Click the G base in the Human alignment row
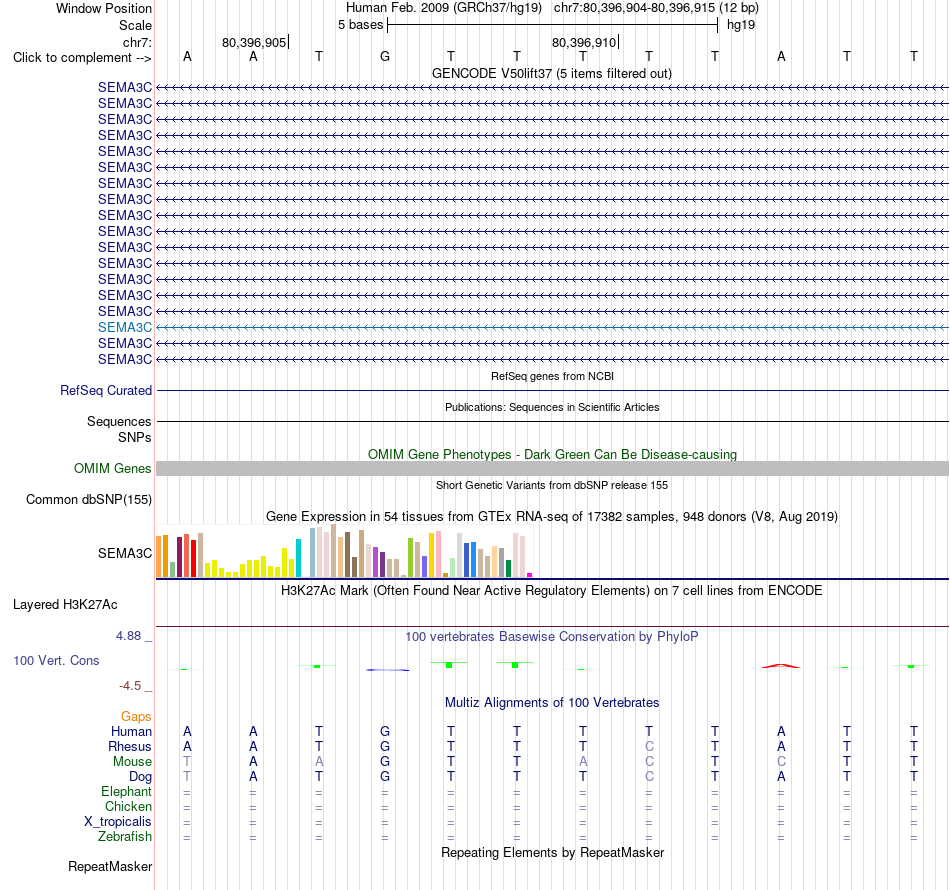The height and width of the screenshot is (890, 950). tap(385, 731)
